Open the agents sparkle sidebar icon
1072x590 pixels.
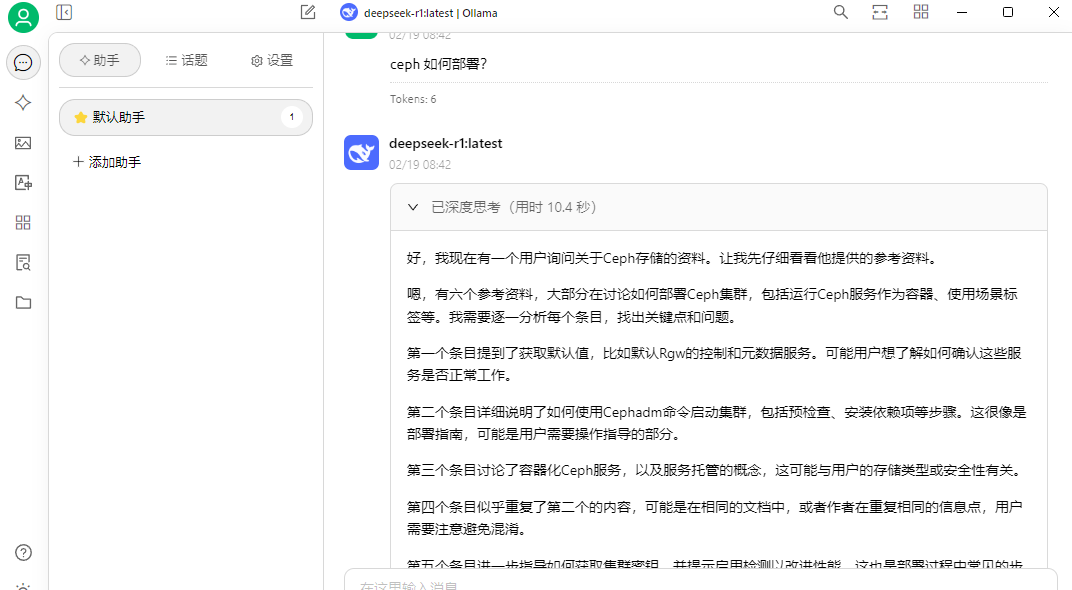[23, 103]
